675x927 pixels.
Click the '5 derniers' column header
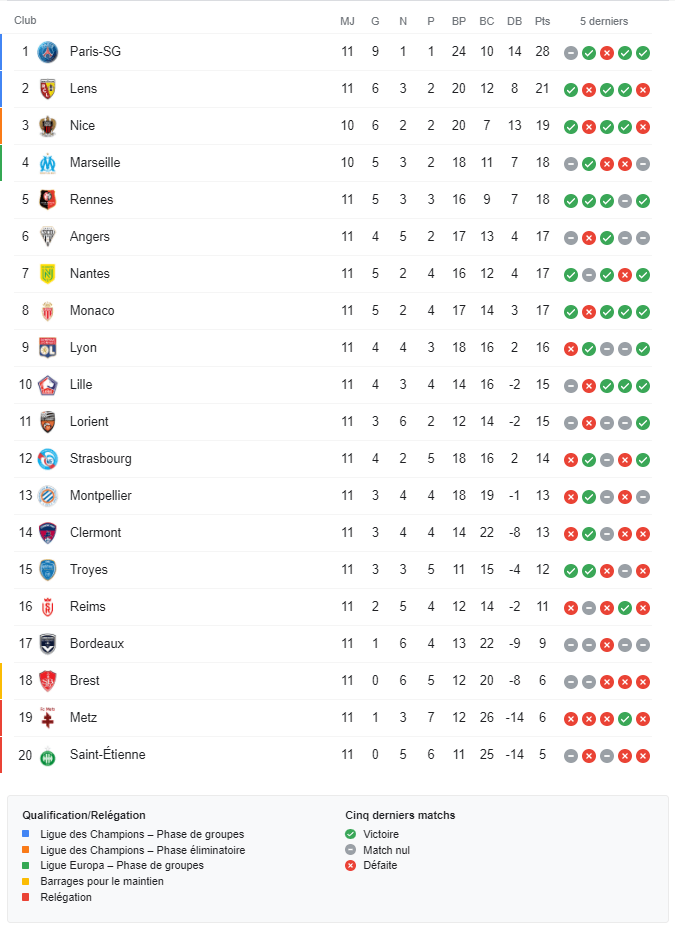[x=604, y=21]
